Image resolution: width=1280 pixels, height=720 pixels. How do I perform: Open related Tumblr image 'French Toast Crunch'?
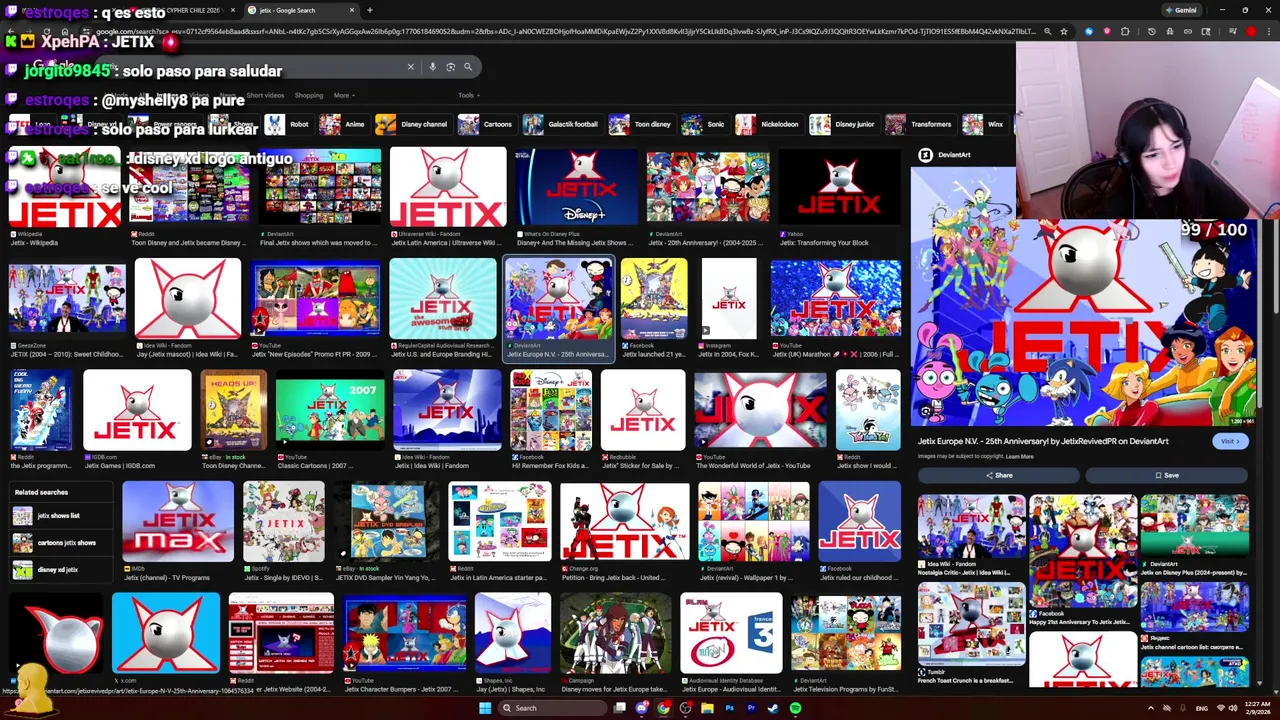click(971, 625)
